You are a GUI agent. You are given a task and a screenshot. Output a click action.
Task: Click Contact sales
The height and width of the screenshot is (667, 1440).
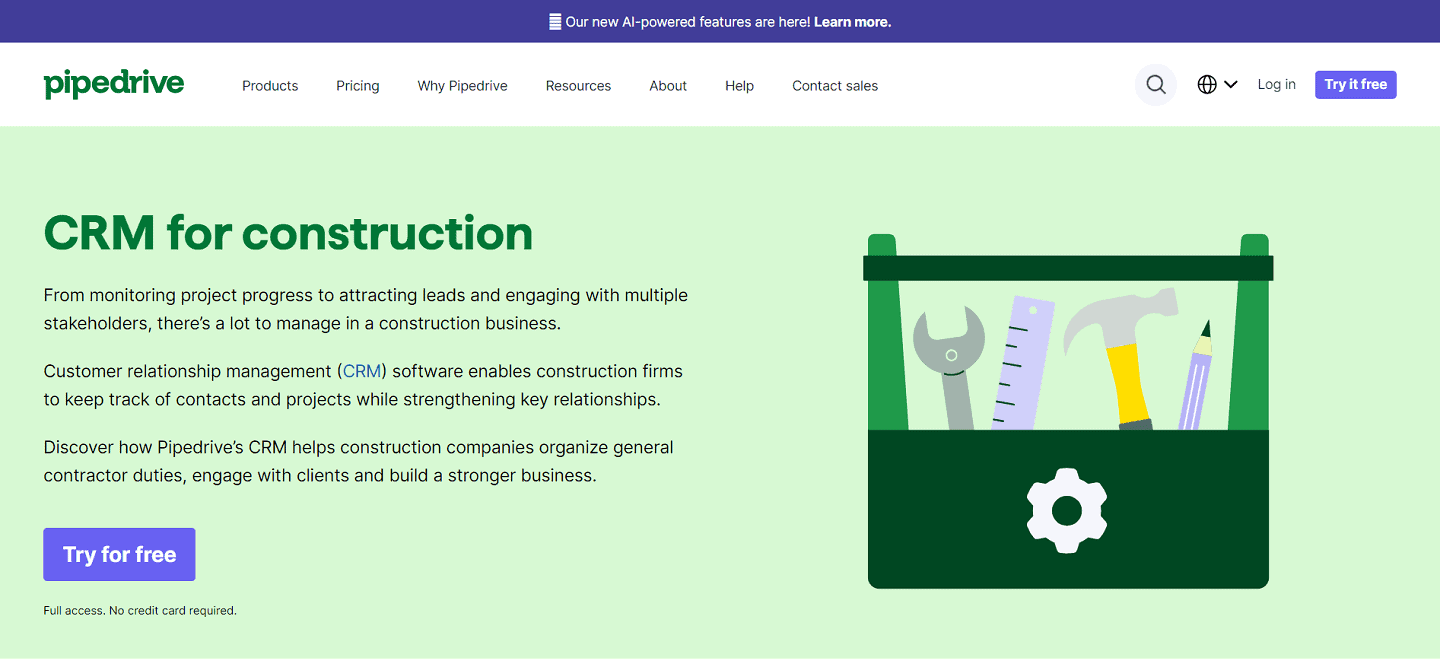click(834, 85)
